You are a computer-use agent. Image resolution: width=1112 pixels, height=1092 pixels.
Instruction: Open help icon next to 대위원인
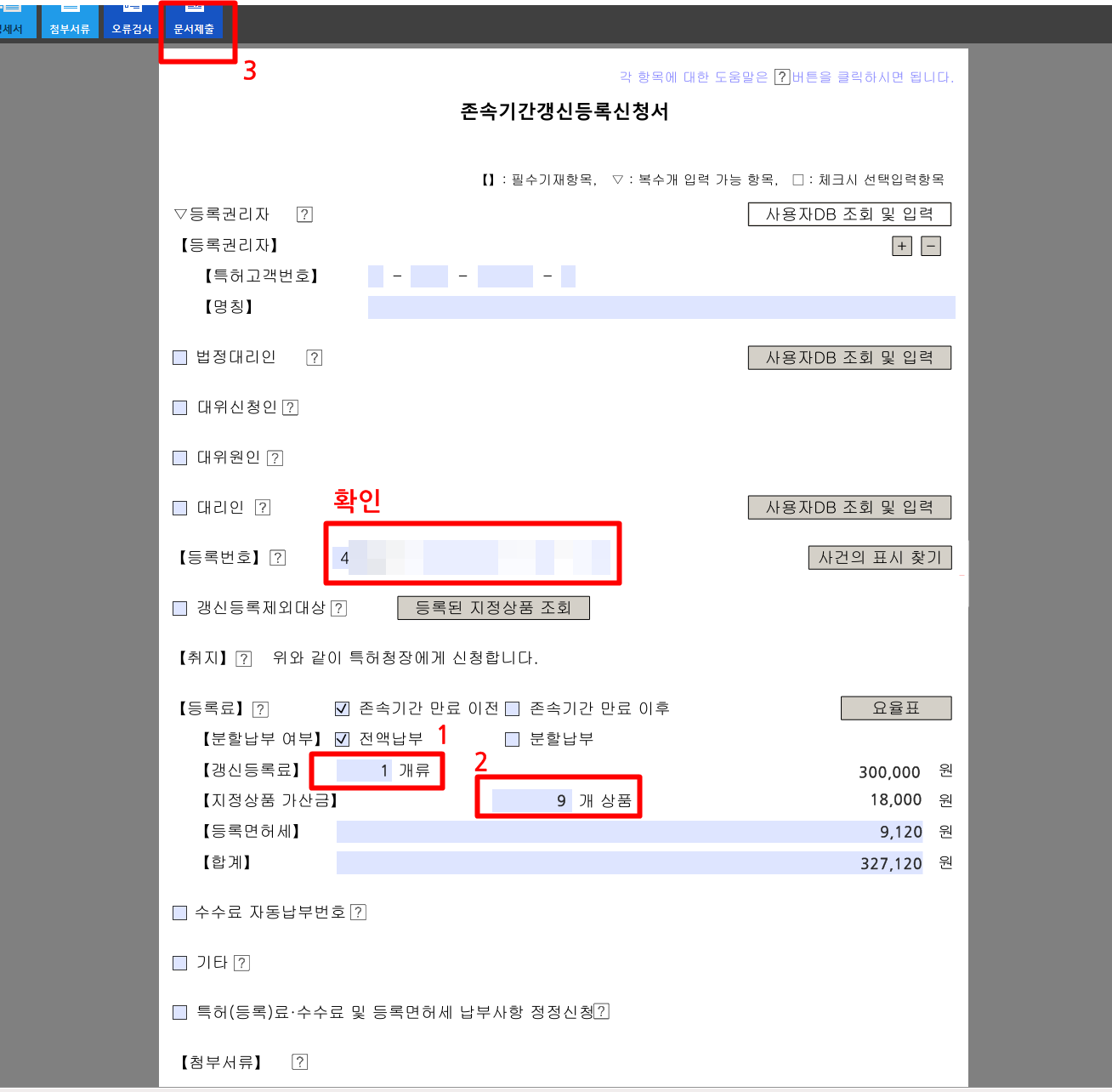pos(275,458)
